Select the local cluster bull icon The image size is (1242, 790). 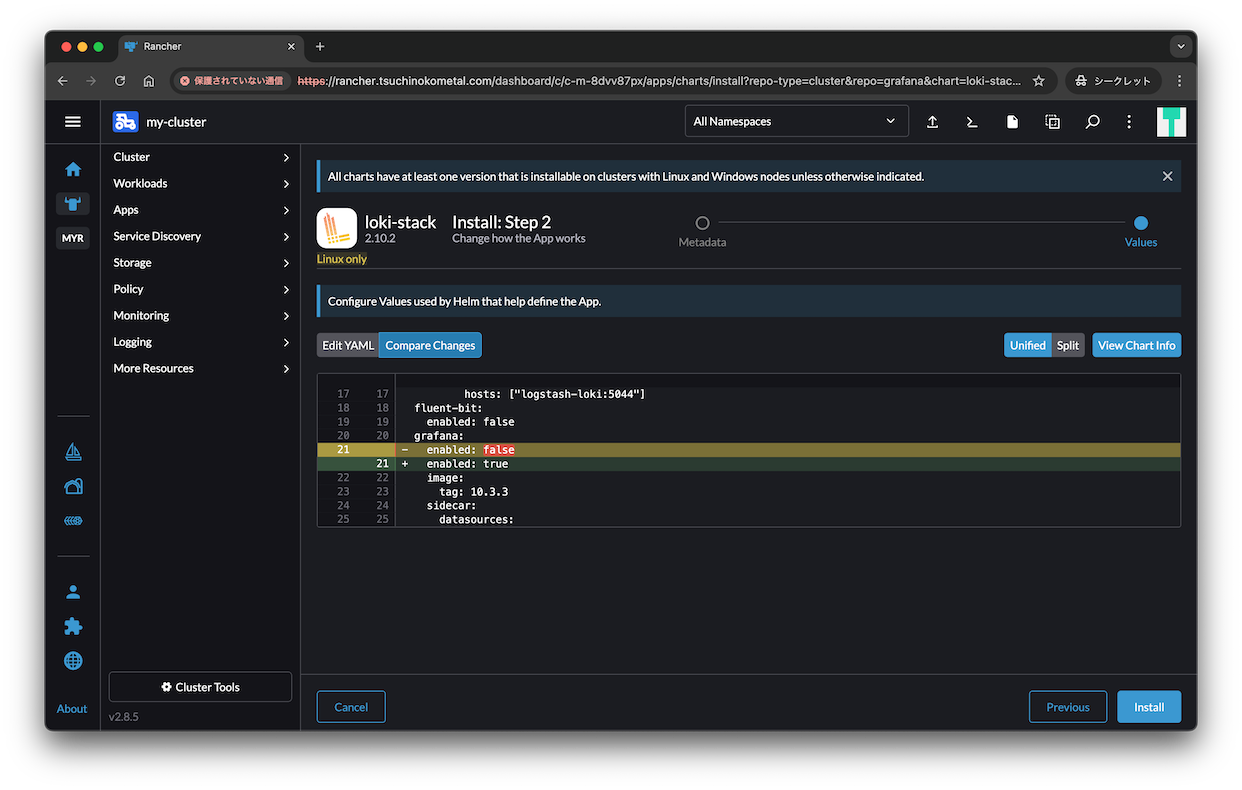point(73,204)
